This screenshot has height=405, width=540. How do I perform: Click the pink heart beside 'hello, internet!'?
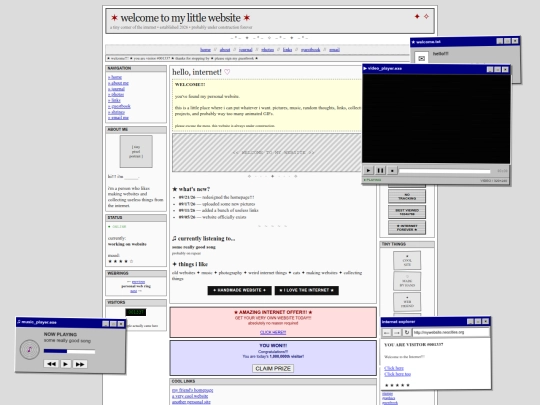coord(227,72)
